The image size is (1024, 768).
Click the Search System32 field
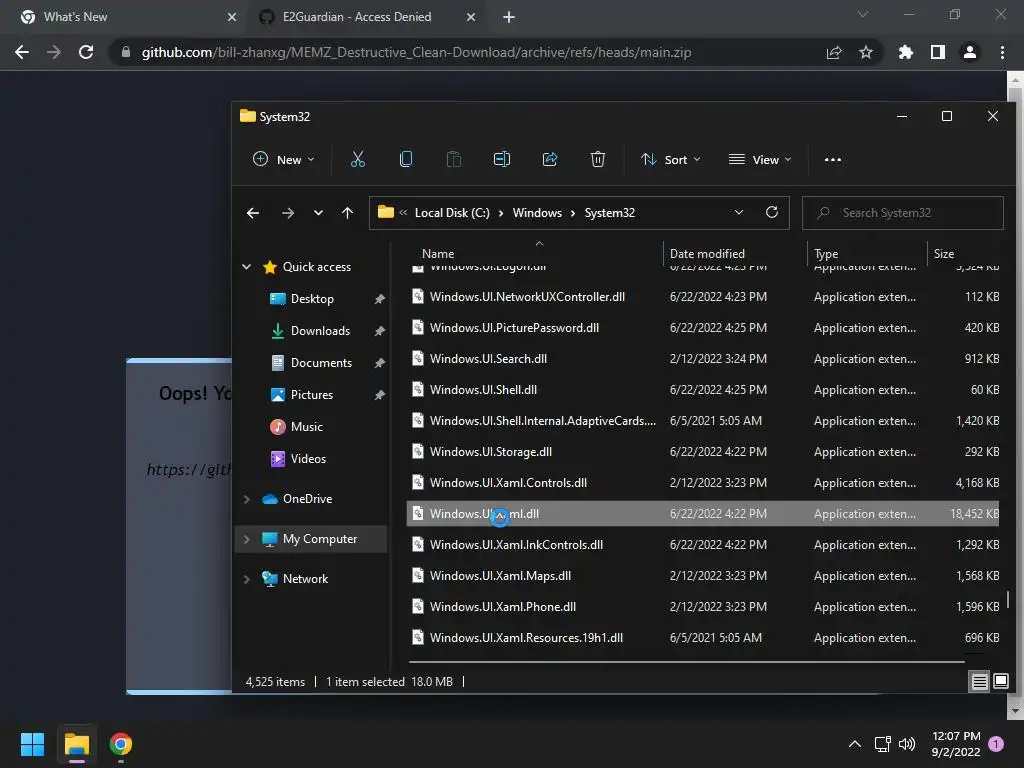[x=903, y=213]
